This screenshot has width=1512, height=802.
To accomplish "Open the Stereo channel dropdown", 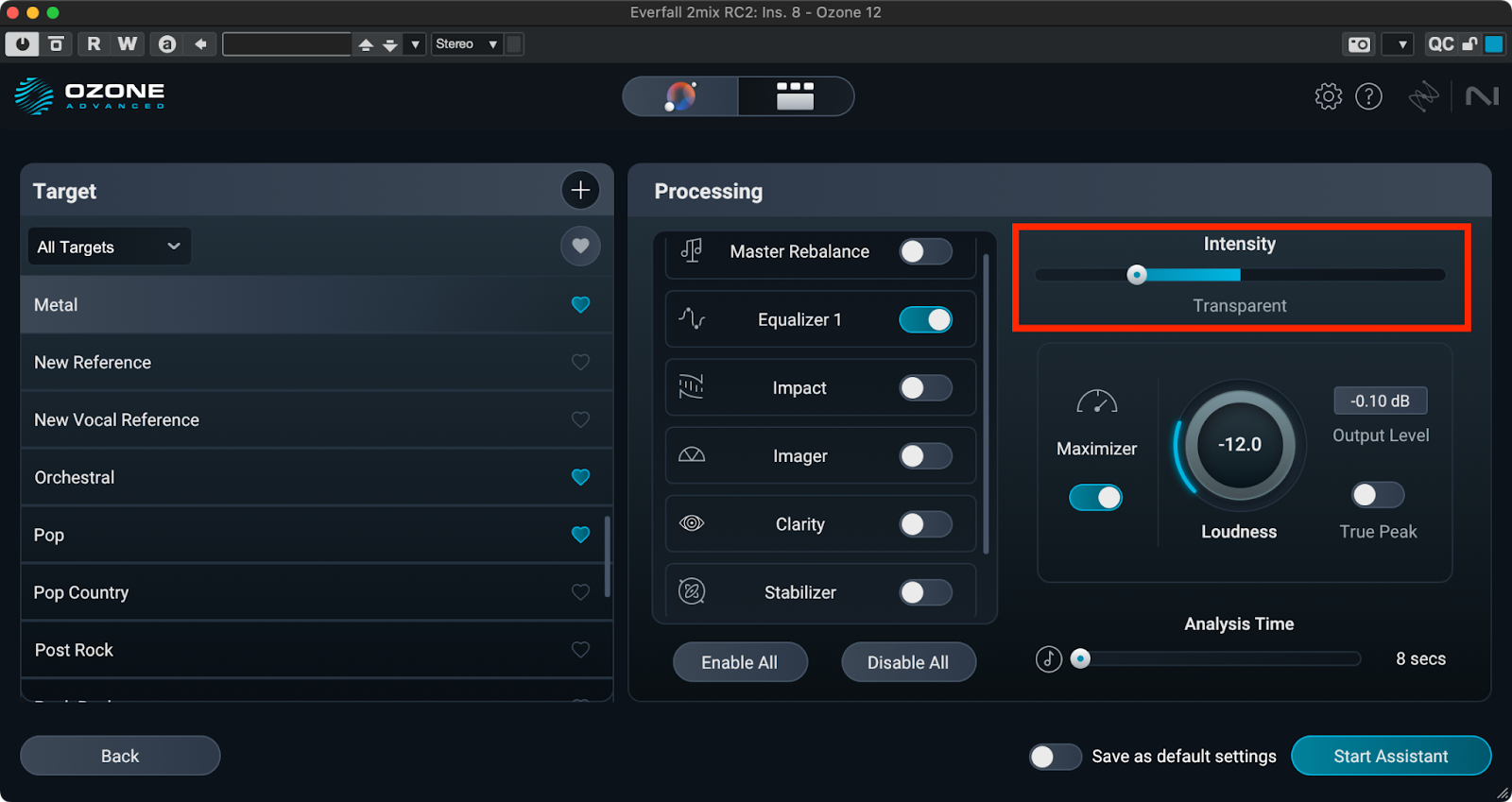I will click(466, 44).
